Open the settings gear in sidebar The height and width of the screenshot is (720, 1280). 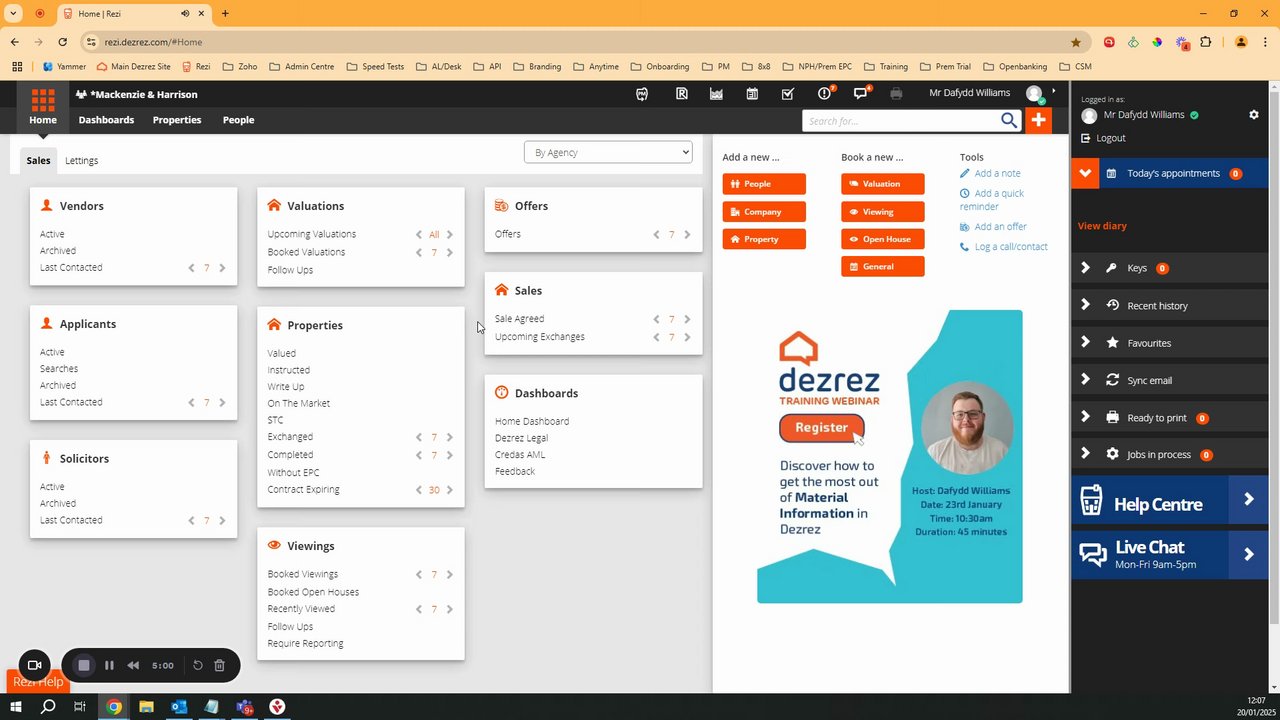[x=1254, y=115]
